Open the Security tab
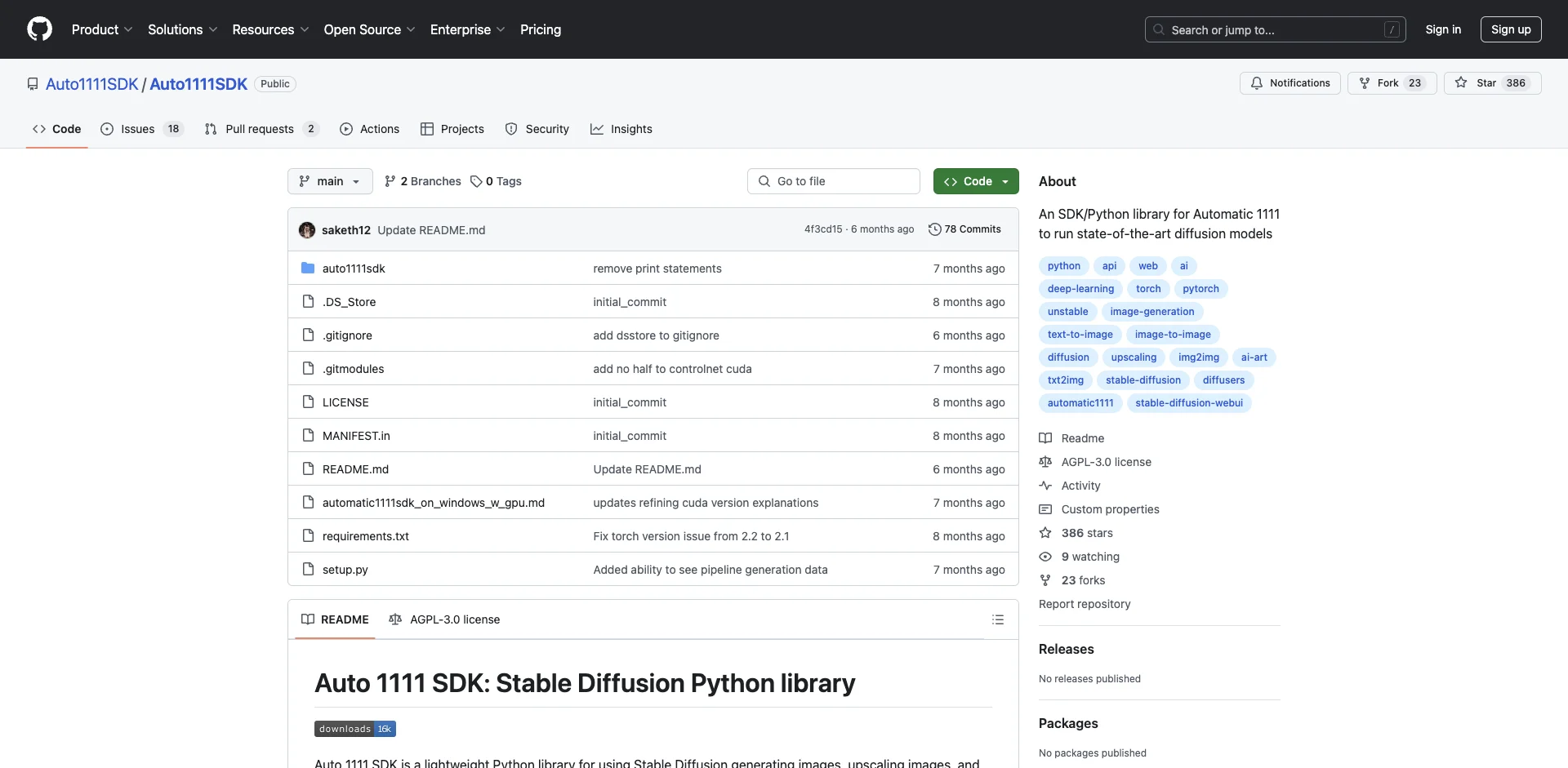 click(x=537, y=129)
